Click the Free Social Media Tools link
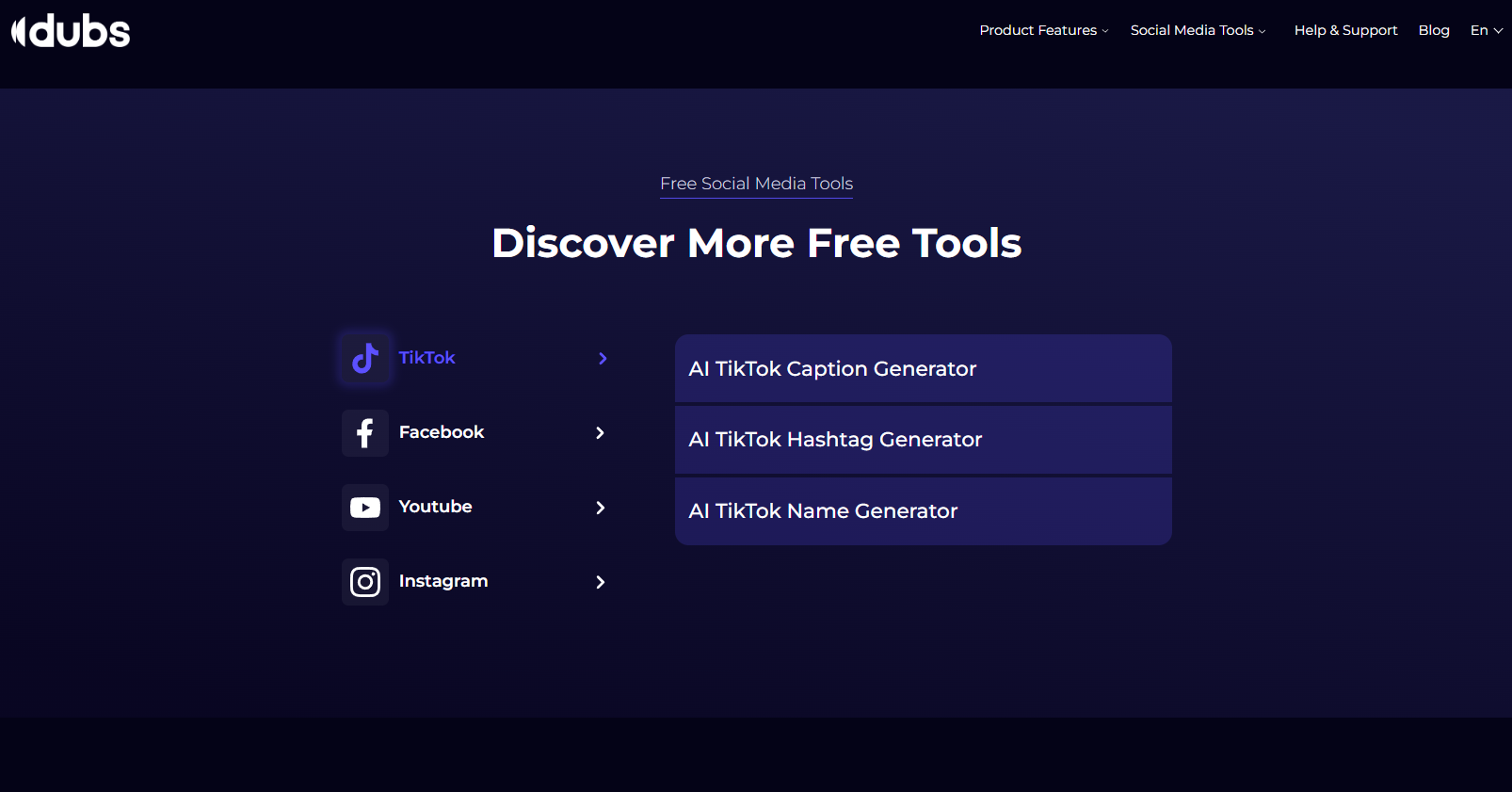 (x=757, y=184)
